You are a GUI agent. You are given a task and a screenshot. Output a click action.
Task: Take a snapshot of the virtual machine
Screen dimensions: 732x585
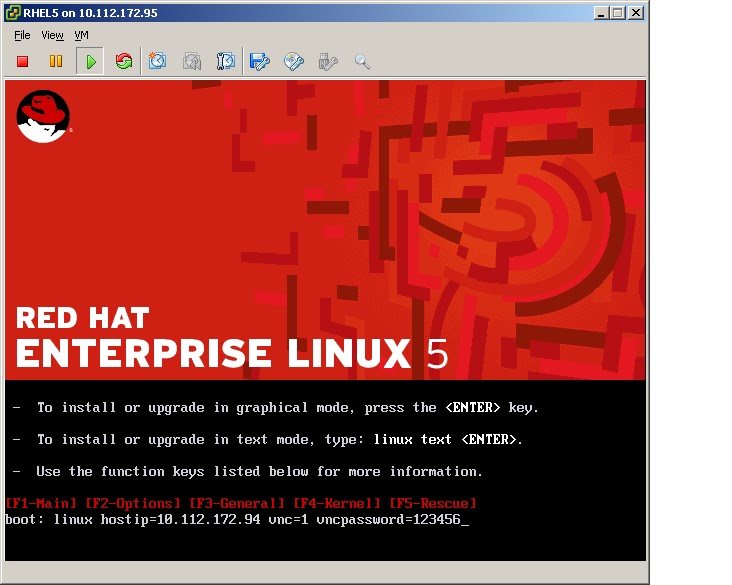pyautogui.click(x=157, y=61)
